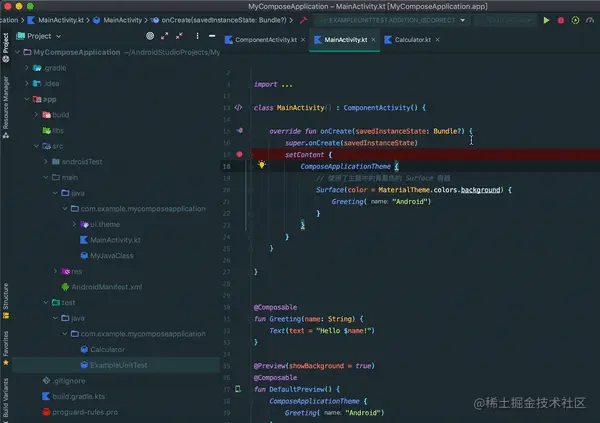Click MainActivity.kt in the breadcrumb bar
This screenshot has width=600, height=423.
pos(56,20)
